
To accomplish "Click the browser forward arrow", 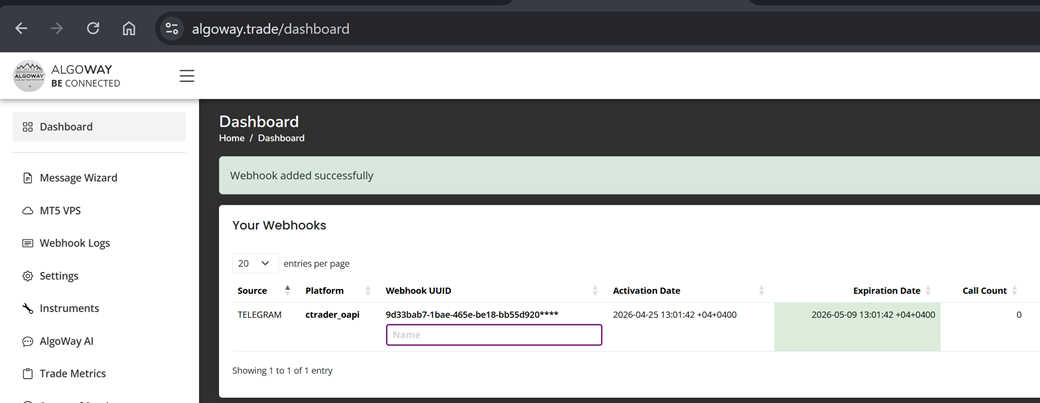I will [x=57, y=29].
